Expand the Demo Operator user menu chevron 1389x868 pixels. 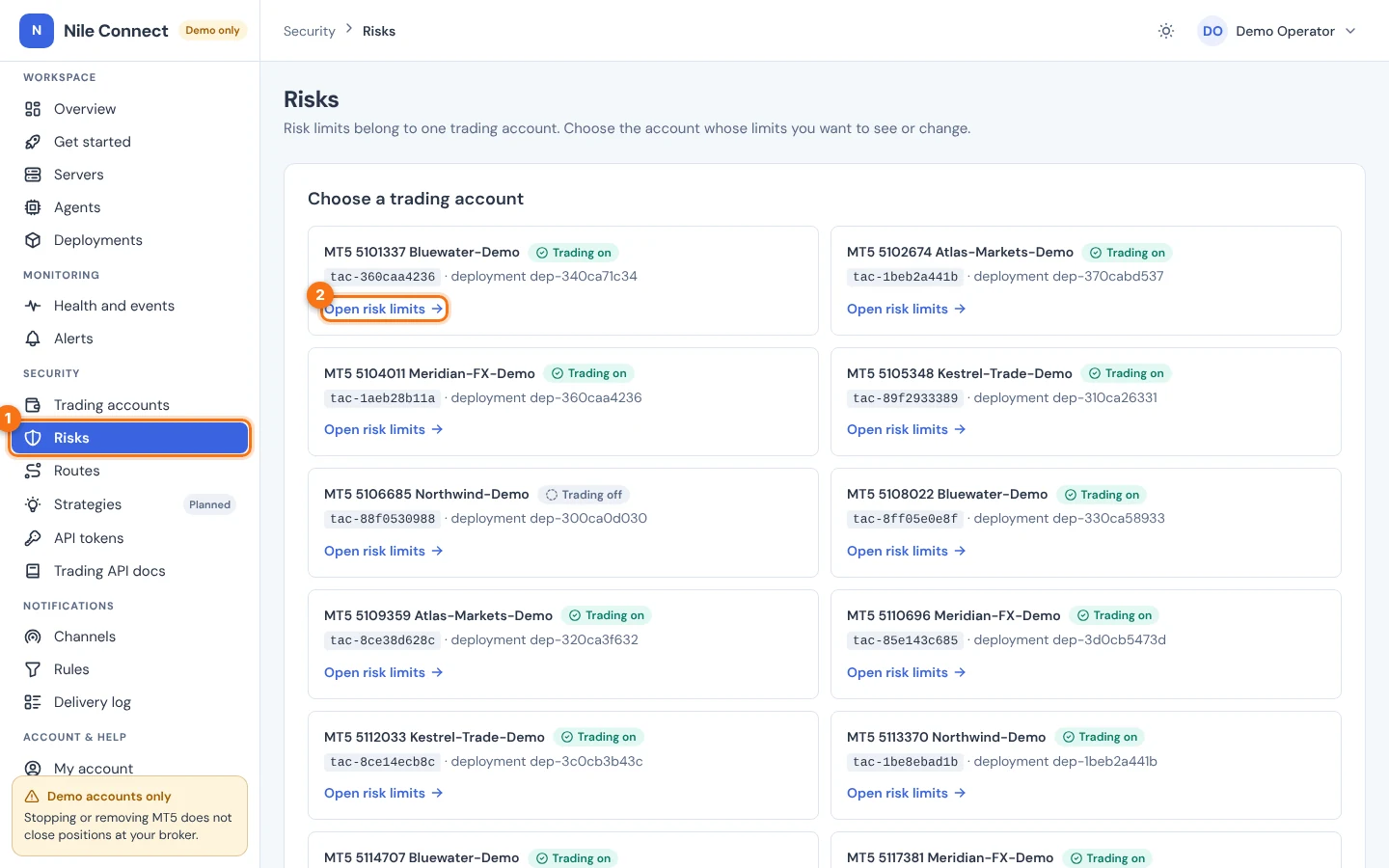coord(1350,31)
